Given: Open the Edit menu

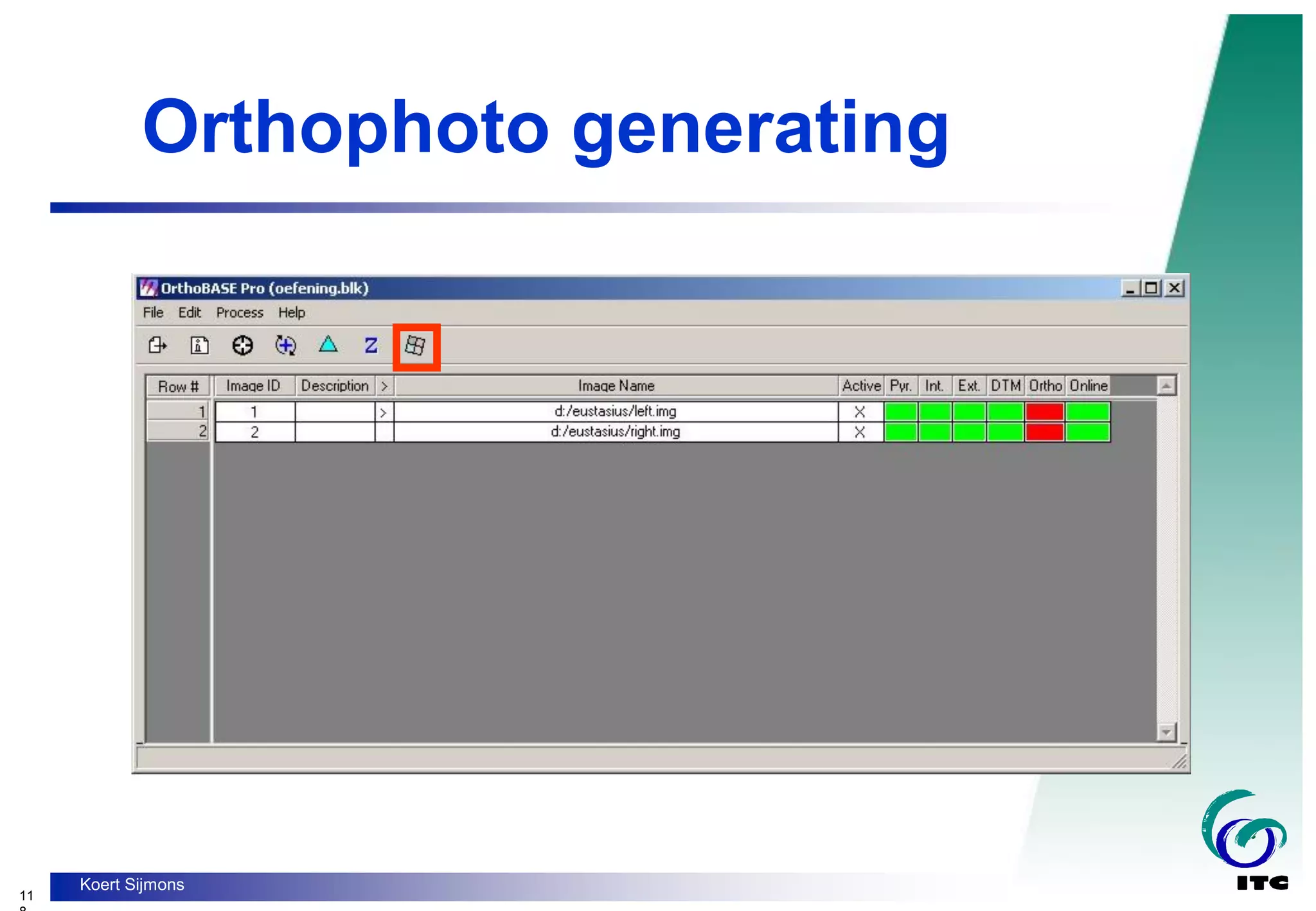Looking at the screenshot, I should pyautogui.click(x=190, y=313).
